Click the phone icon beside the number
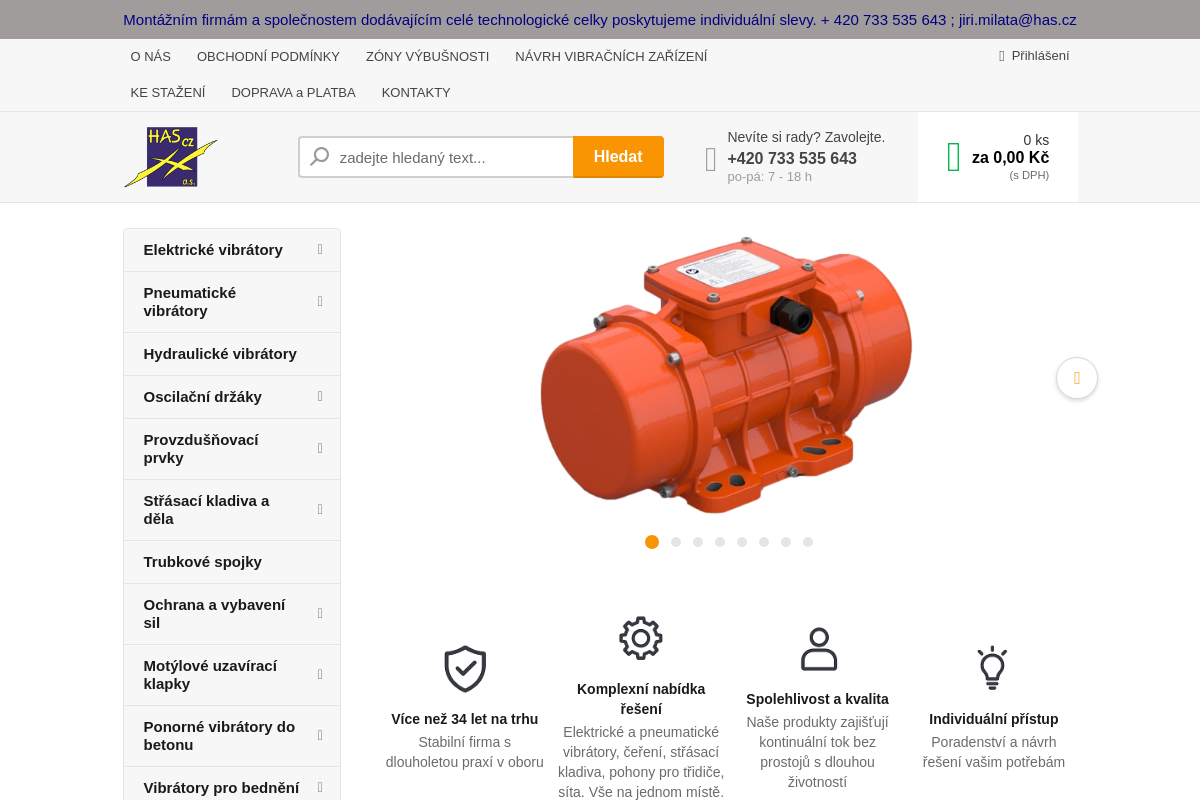This screenshot has height=800, width=1200. coord(711,159)
